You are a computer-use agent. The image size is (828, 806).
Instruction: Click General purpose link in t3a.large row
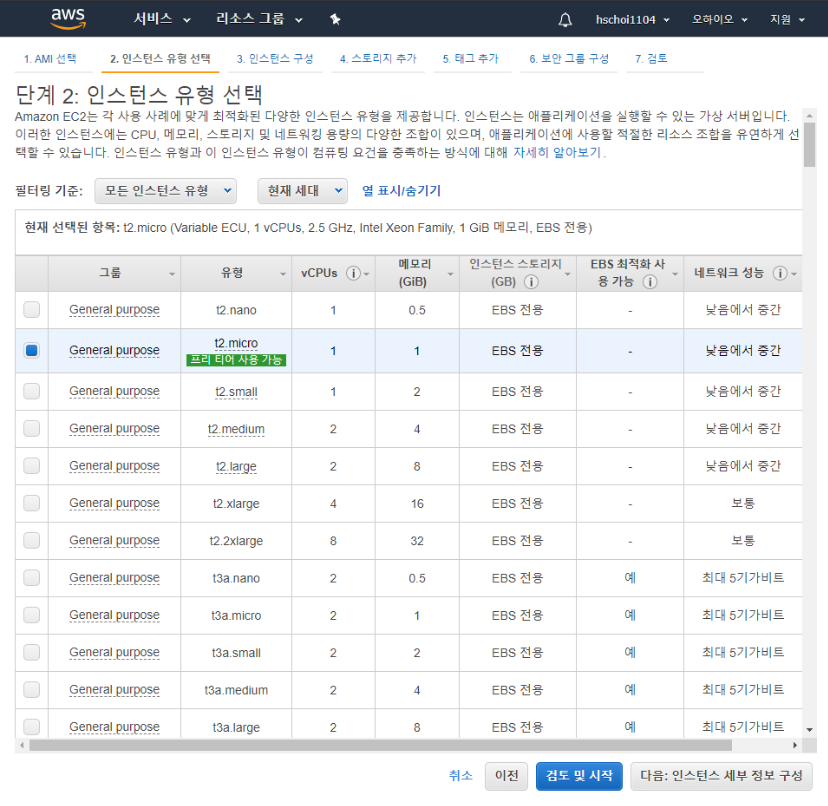[114, 727]
